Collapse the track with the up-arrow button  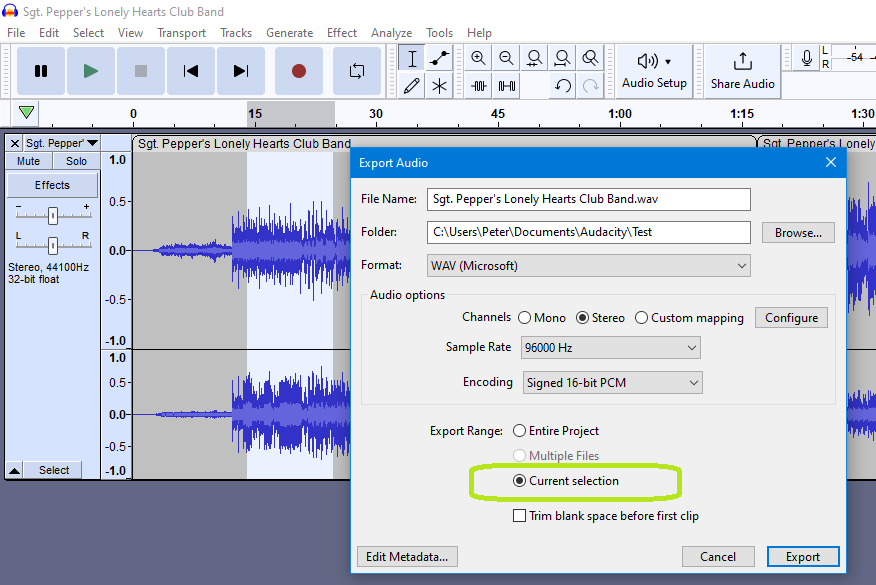15,470
